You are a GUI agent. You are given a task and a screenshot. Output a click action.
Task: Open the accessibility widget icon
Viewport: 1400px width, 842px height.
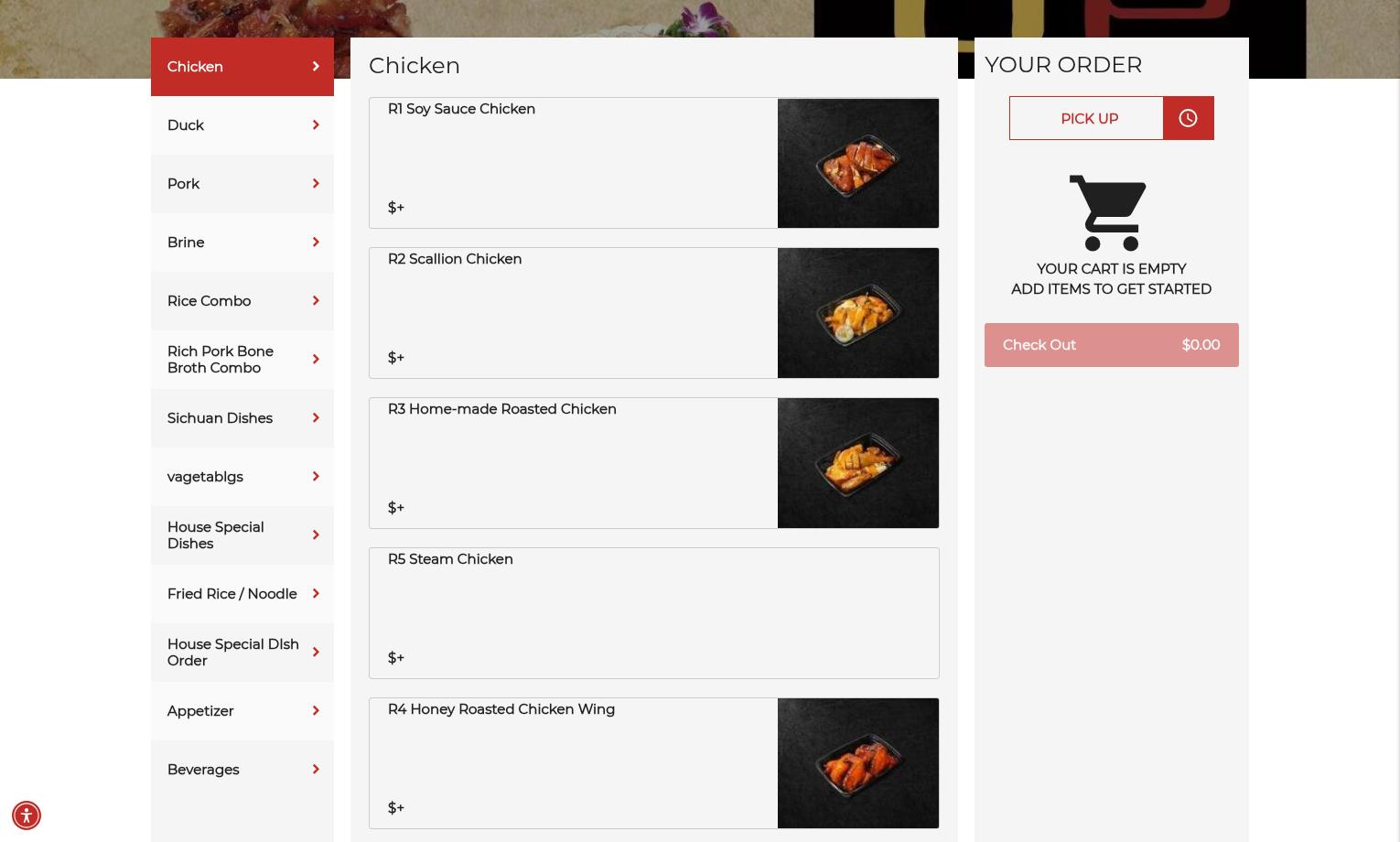click(x=27, y=815)
